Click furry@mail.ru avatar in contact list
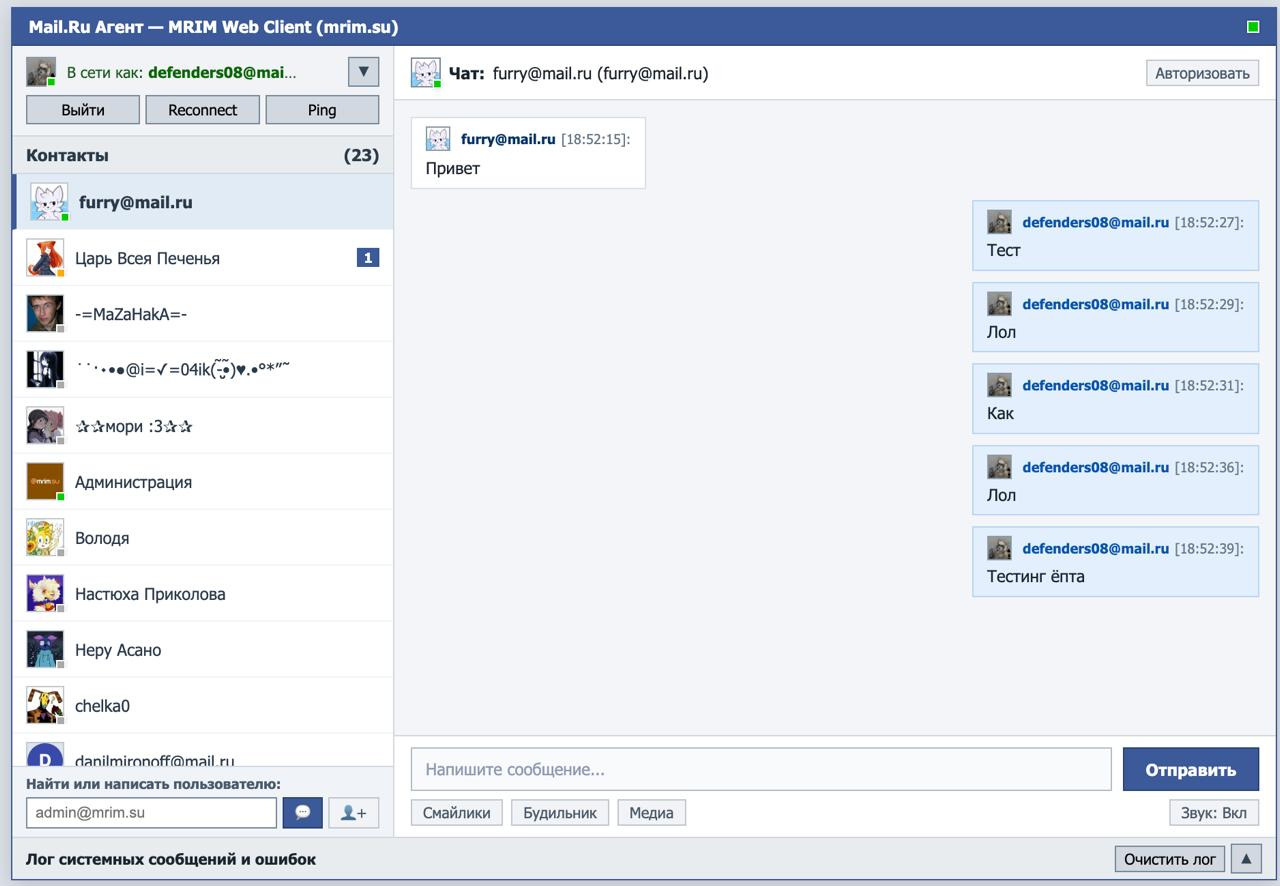Image resolution: width=1280 pixels, height=886 pixels. click(49, 202)
